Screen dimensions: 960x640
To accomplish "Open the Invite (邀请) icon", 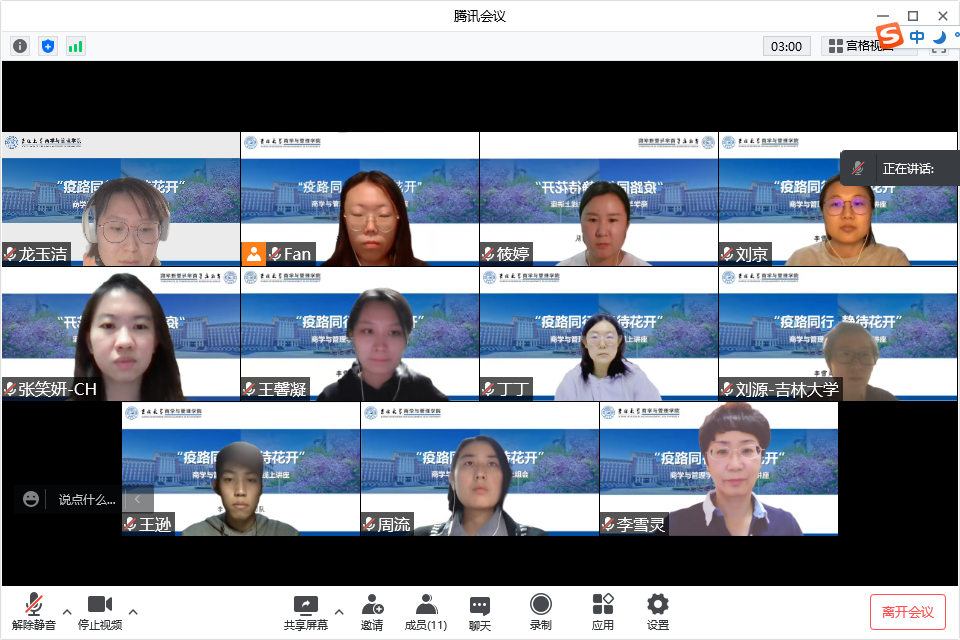I will pyautogui.click(x=372, y=611).
